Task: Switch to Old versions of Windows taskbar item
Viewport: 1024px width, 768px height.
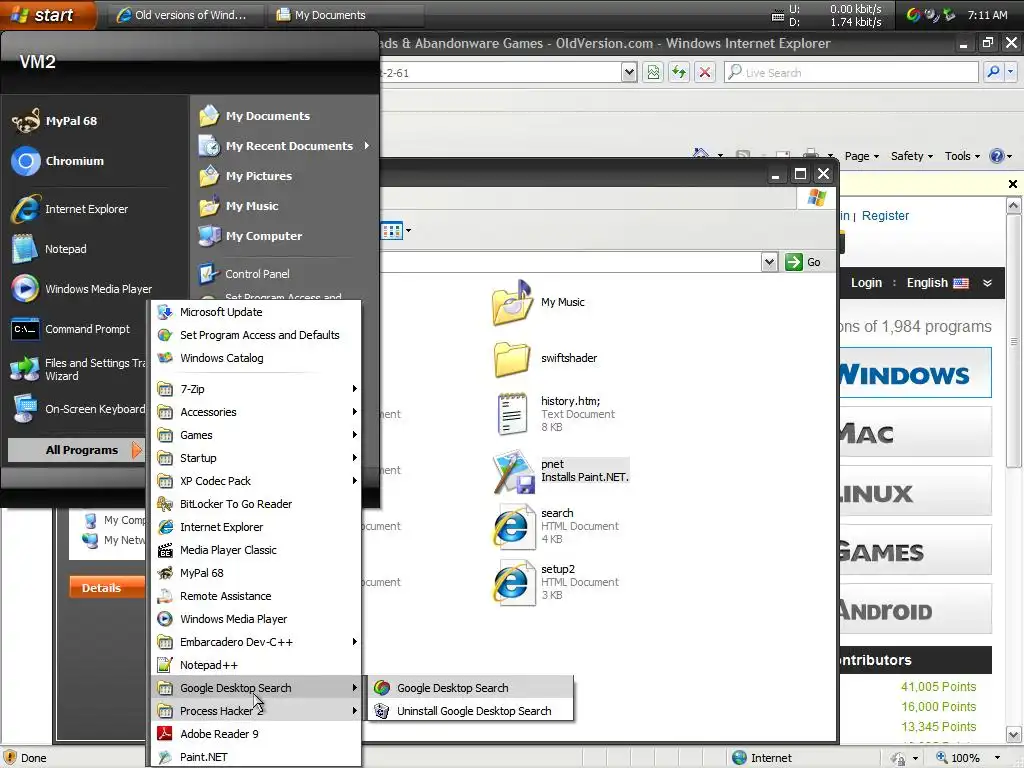Action: pos(184,15)
